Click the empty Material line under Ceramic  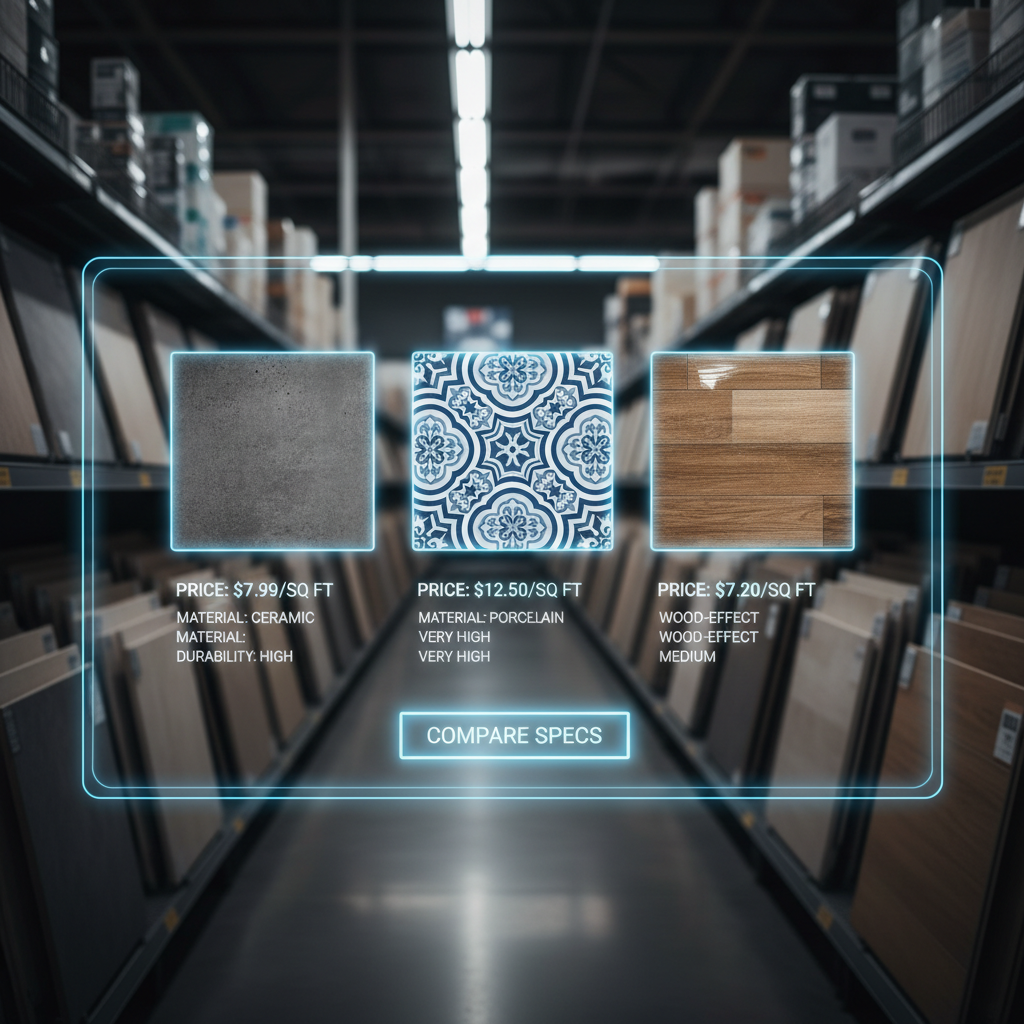(x=211, y=637)
